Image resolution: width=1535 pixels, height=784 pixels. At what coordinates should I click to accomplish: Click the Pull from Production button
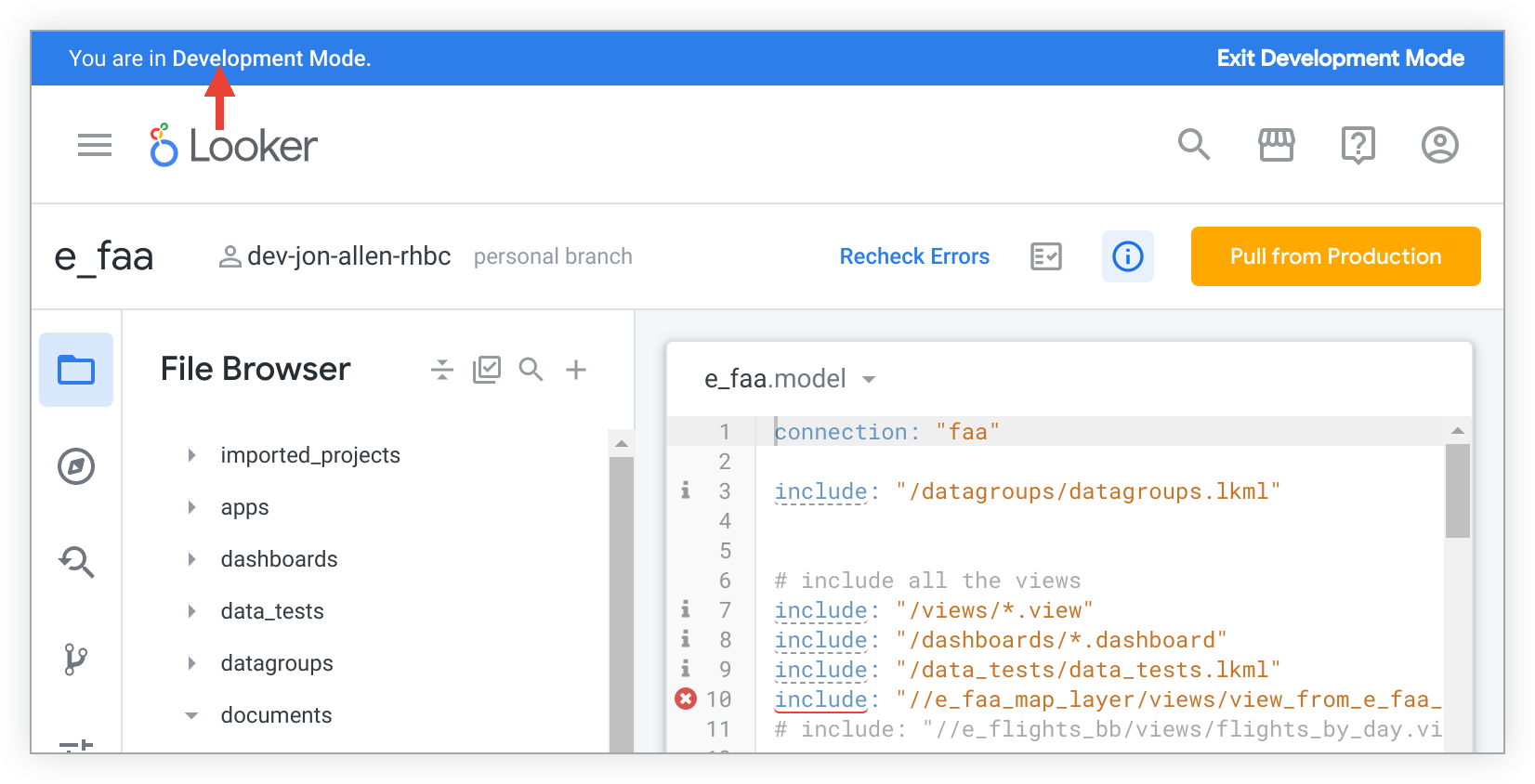[x=1335, y=256]
